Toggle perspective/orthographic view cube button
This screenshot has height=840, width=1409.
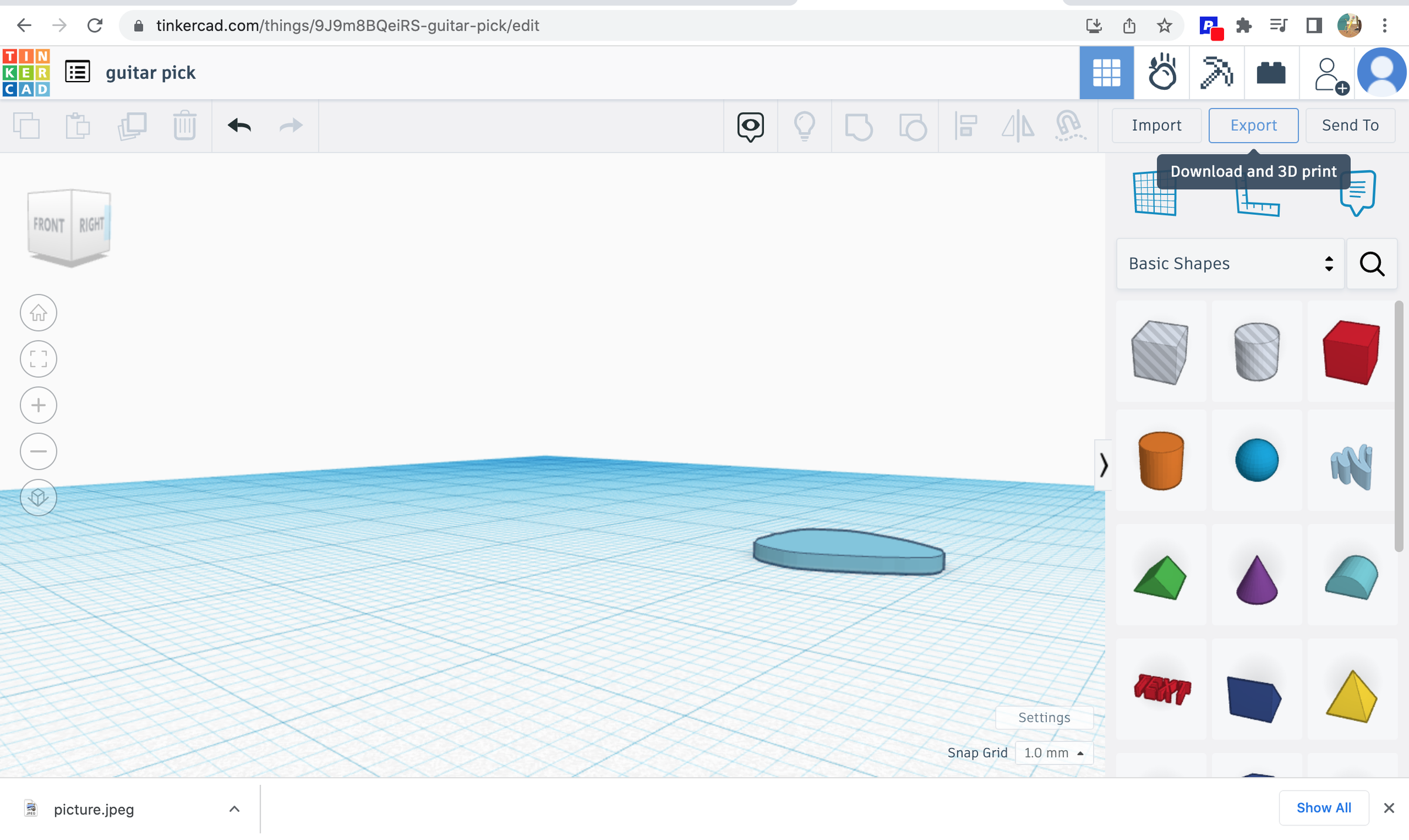(x=39, y=498)
